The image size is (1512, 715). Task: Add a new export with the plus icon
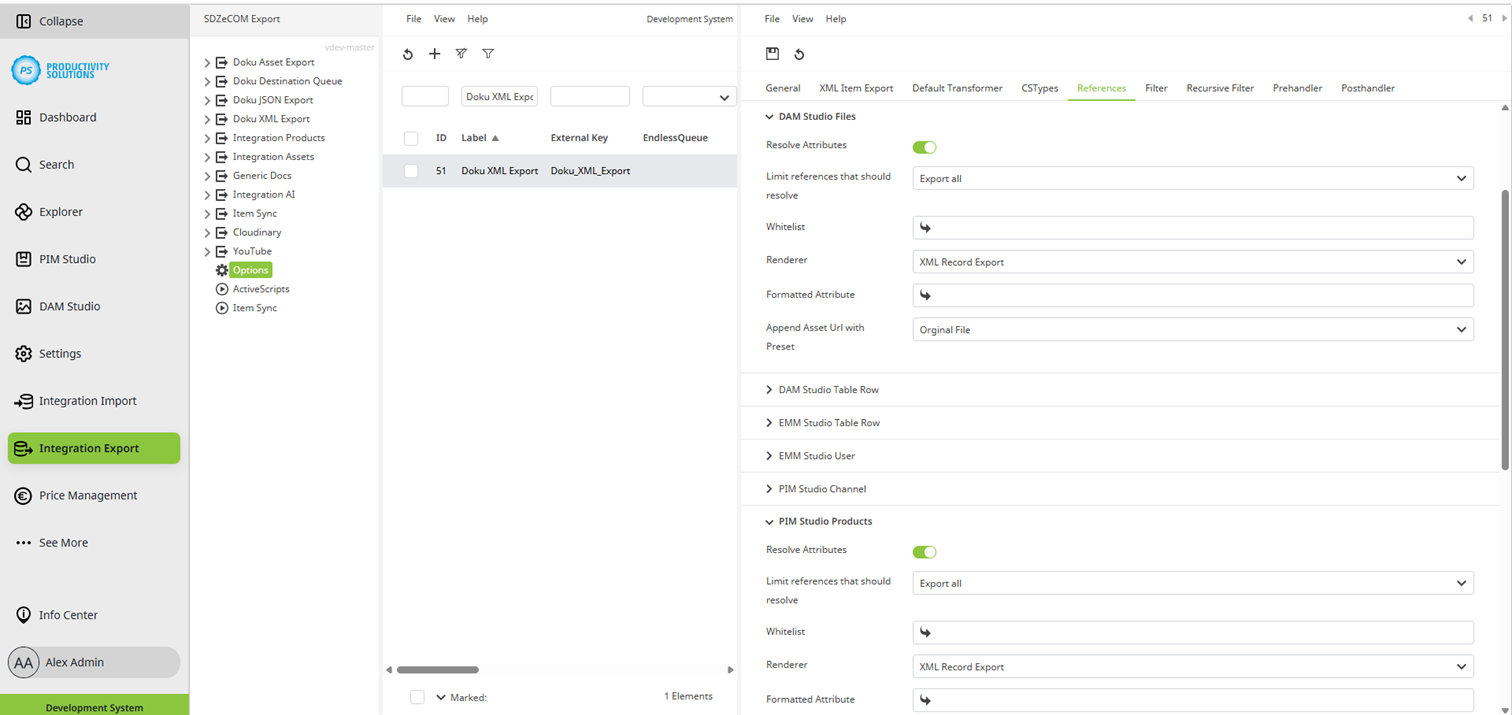434,54
